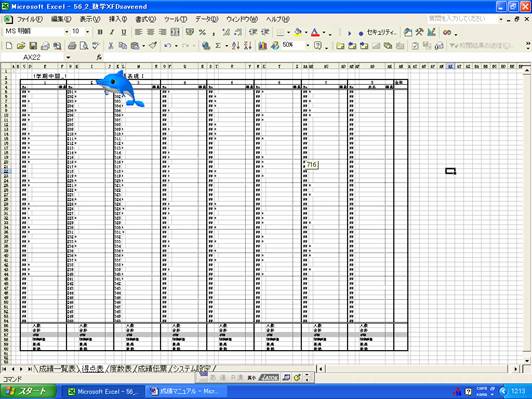Click the Chart Wizard icon
This screenshot has width=532, height=399.
click(262, 45)
